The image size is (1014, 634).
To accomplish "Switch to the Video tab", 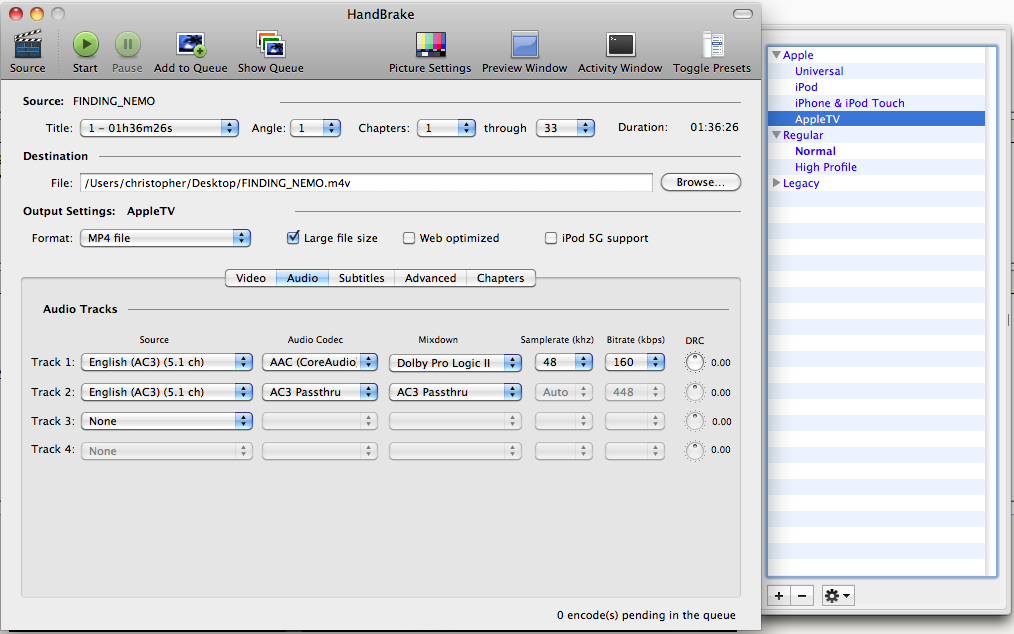I will [251, 278].
